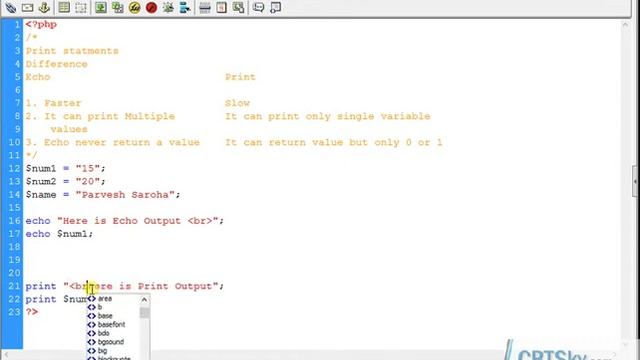This screenshot has height=360, width=640.
Task: Insert an Email Link using envelope icon
Action: pyautogui.click(x=27, y=7)
